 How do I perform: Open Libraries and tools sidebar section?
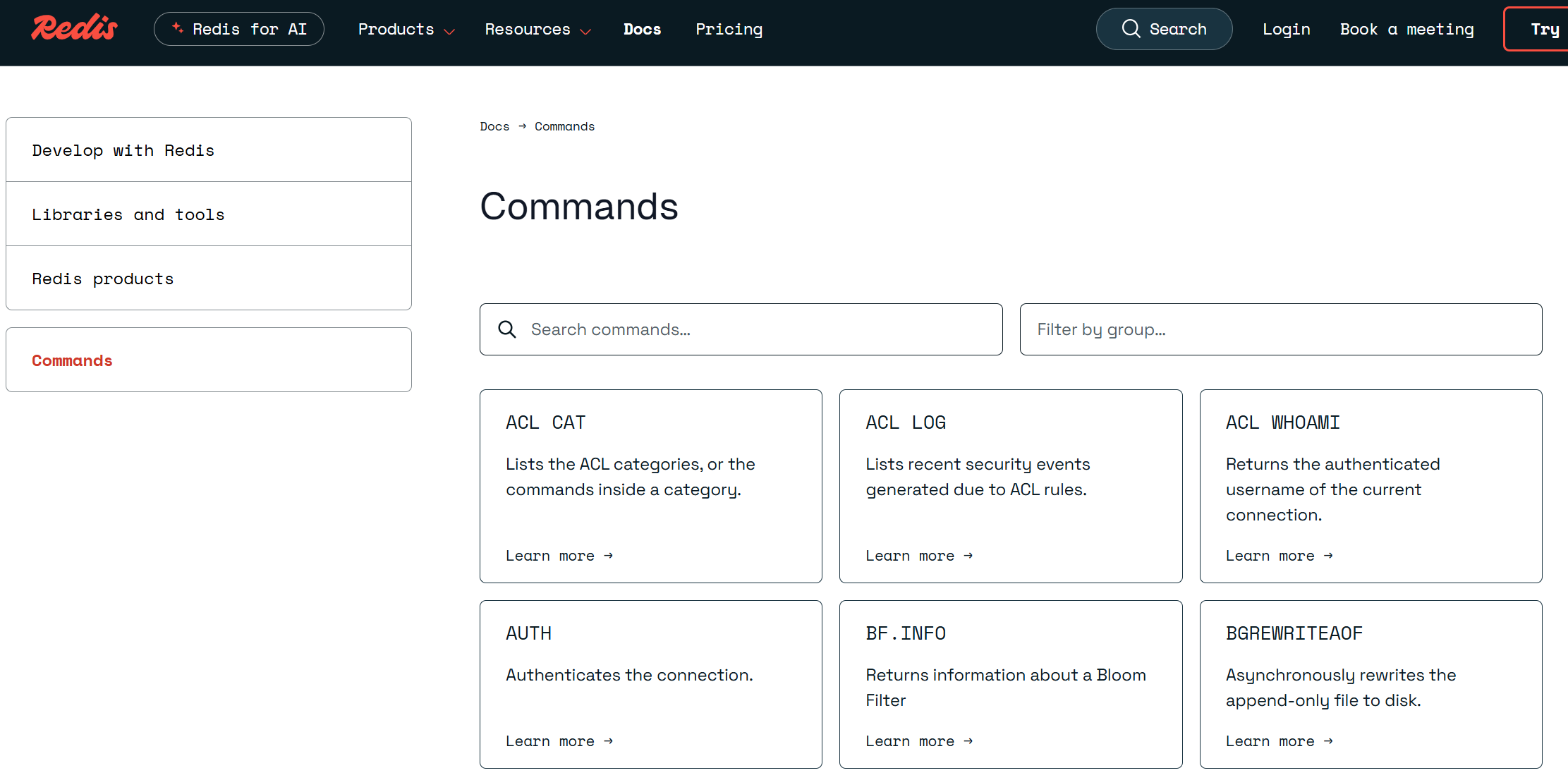pos(128,214)
